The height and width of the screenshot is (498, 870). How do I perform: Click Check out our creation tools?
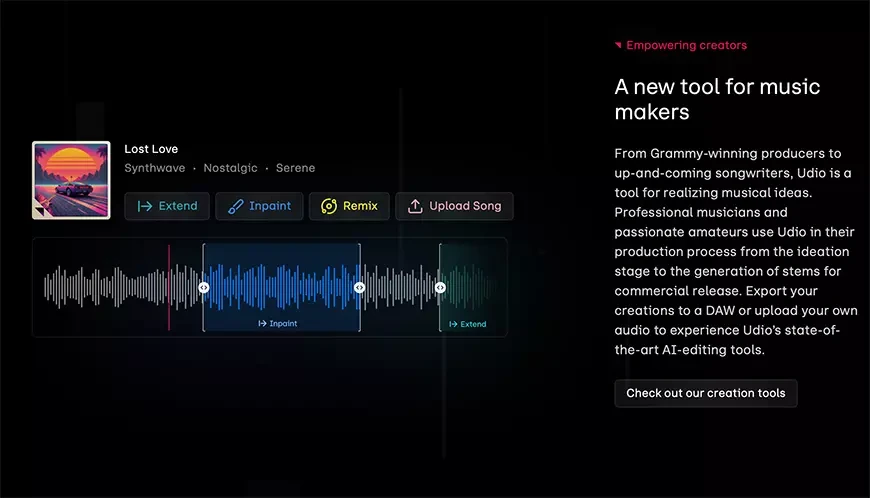pyautogui.click(x=705, y=393)
